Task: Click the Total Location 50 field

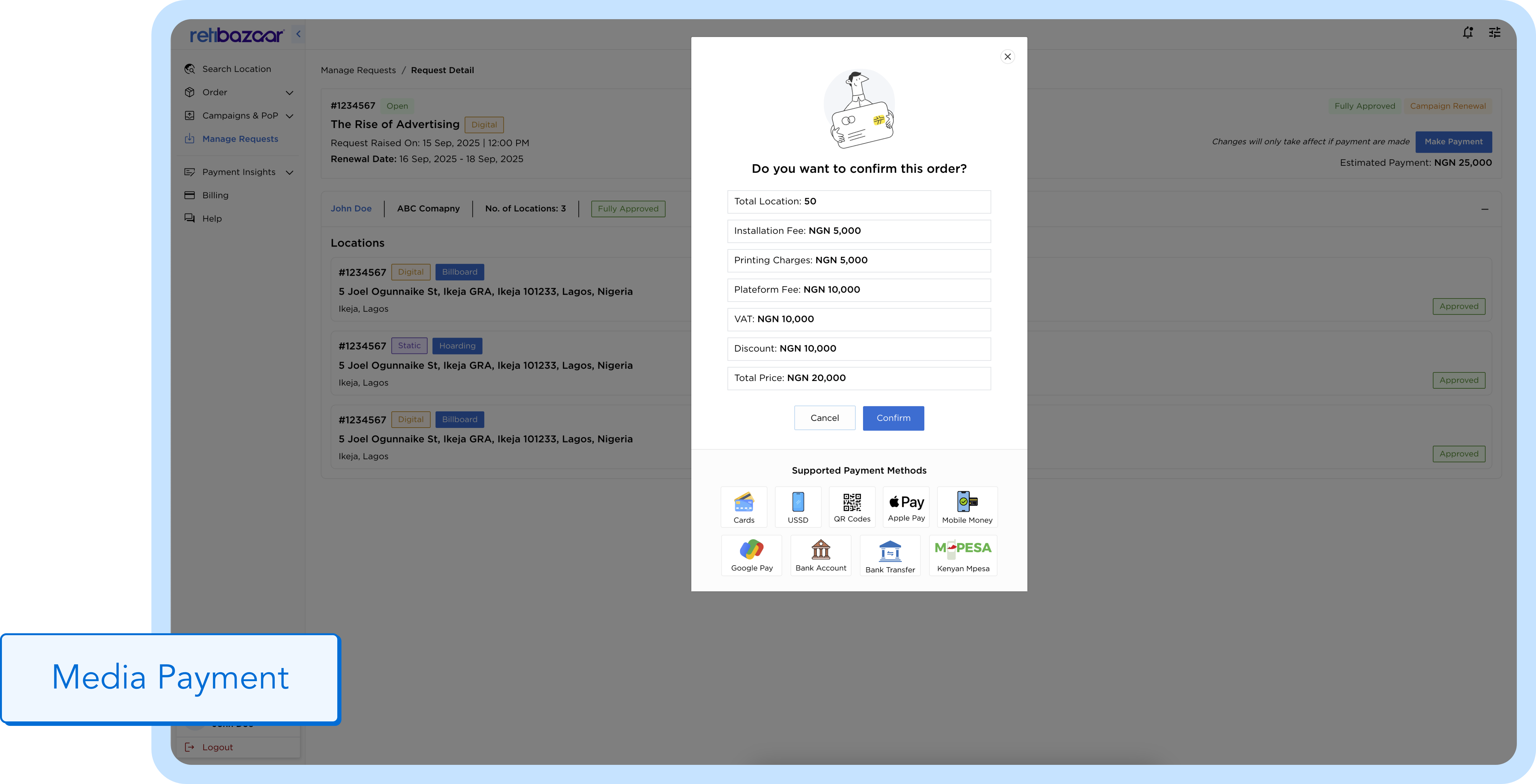Action: [x=859, y=202]
